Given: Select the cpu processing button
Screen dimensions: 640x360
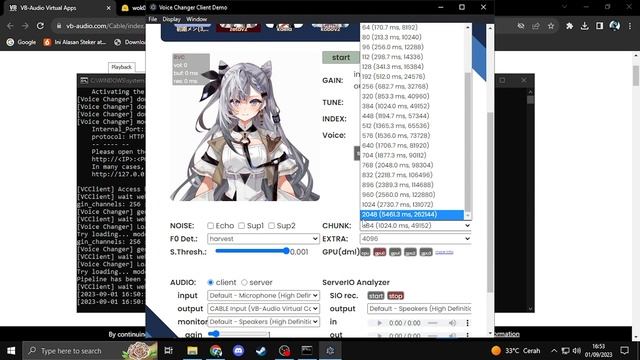Looking at the screenshot, I should click(365, 252).
